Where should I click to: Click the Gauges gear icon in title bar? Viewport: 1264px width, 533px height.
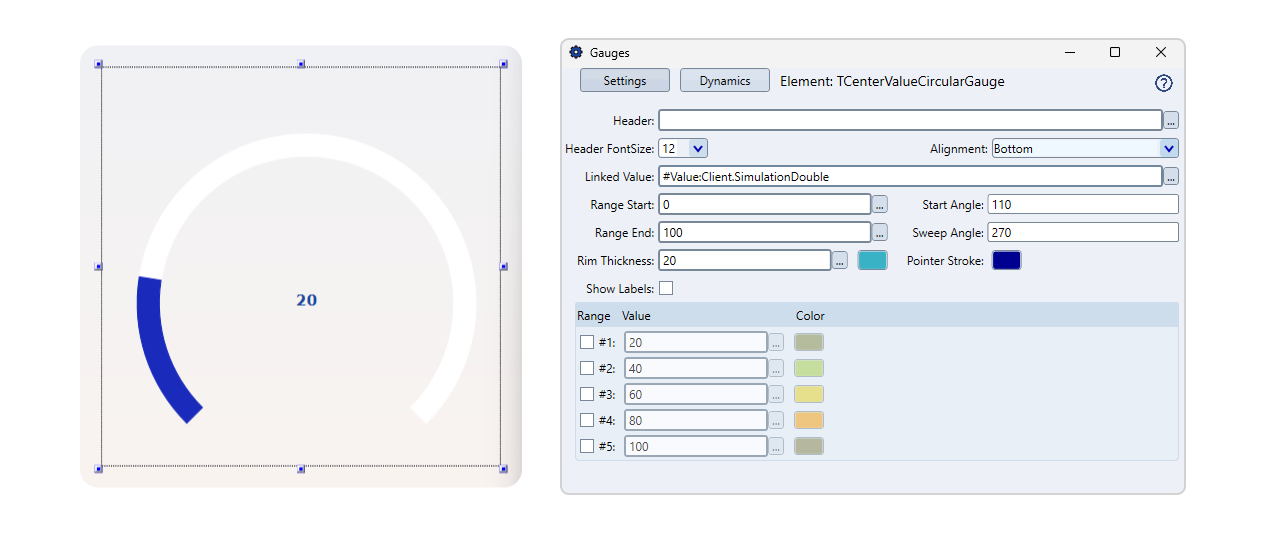point(576,53)
